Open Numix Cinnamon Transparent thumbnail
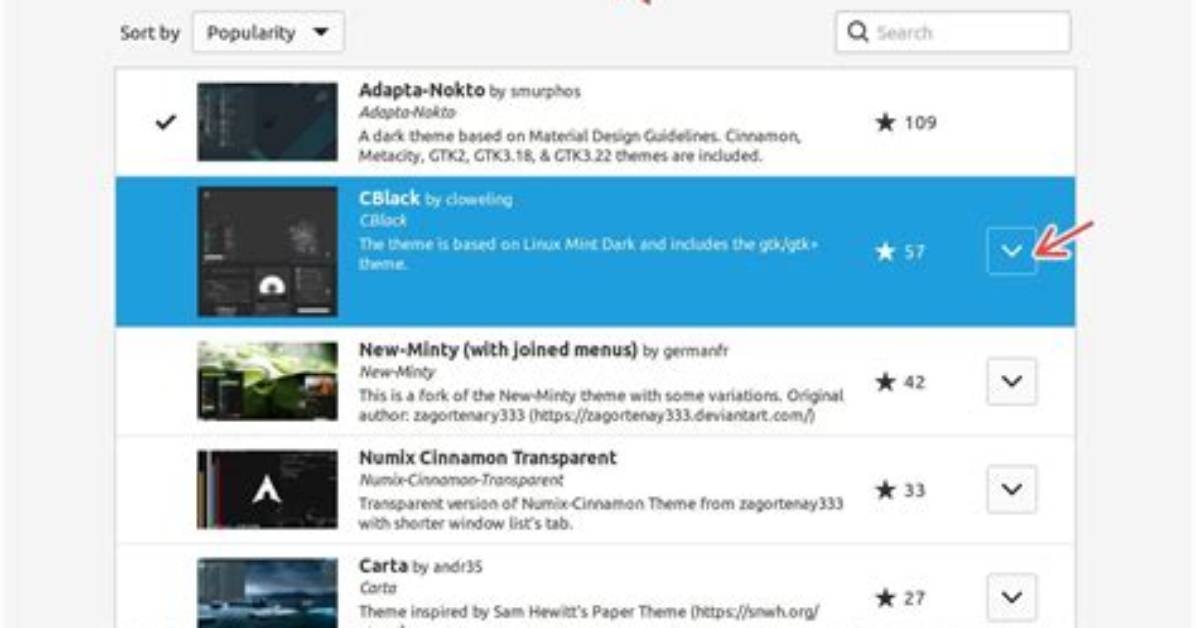Screen dimensions: 1196x628 (x=267, y=489)
